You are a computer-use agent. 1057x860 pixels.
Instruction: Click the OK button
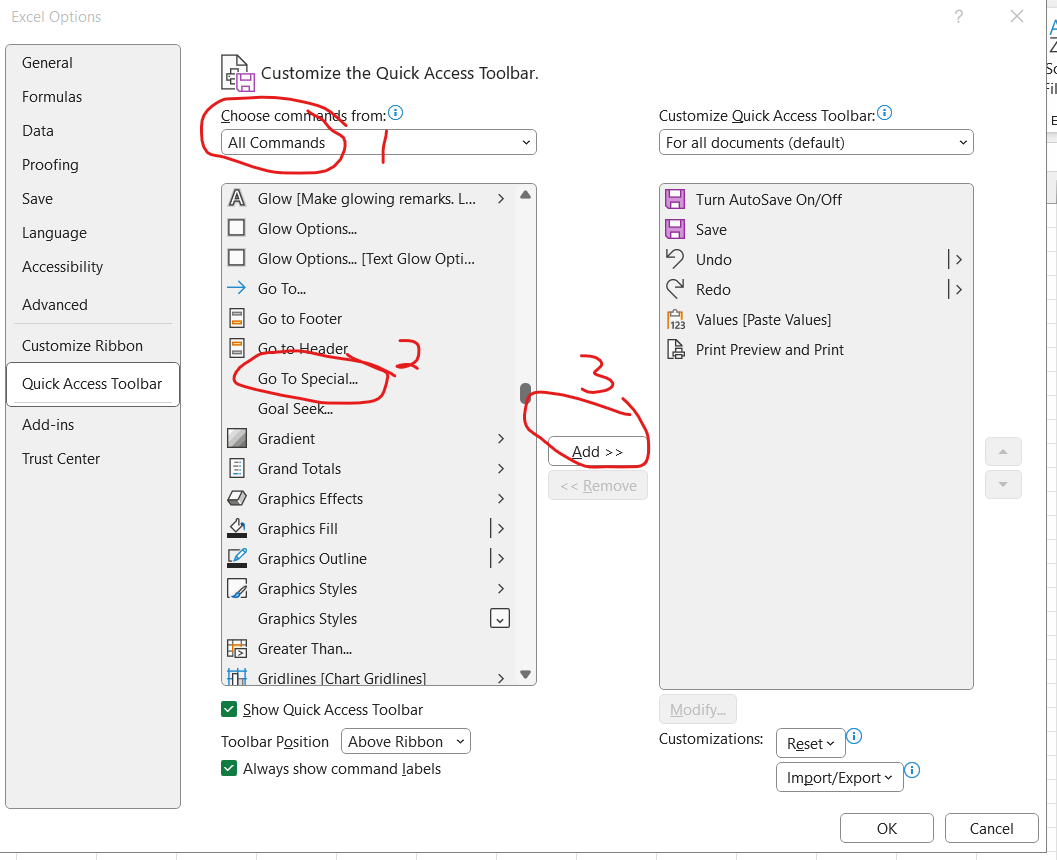[886, 828]
